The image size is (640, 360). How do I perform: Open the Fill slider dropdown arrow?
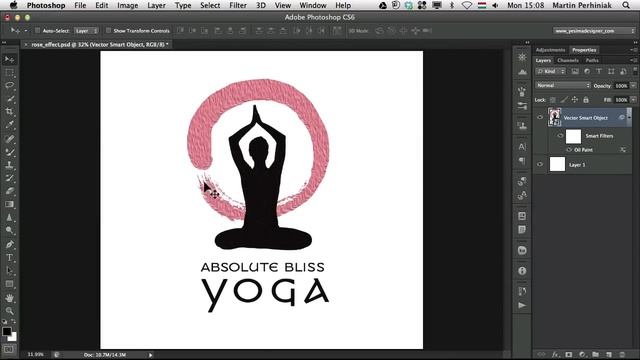(633, 100)
